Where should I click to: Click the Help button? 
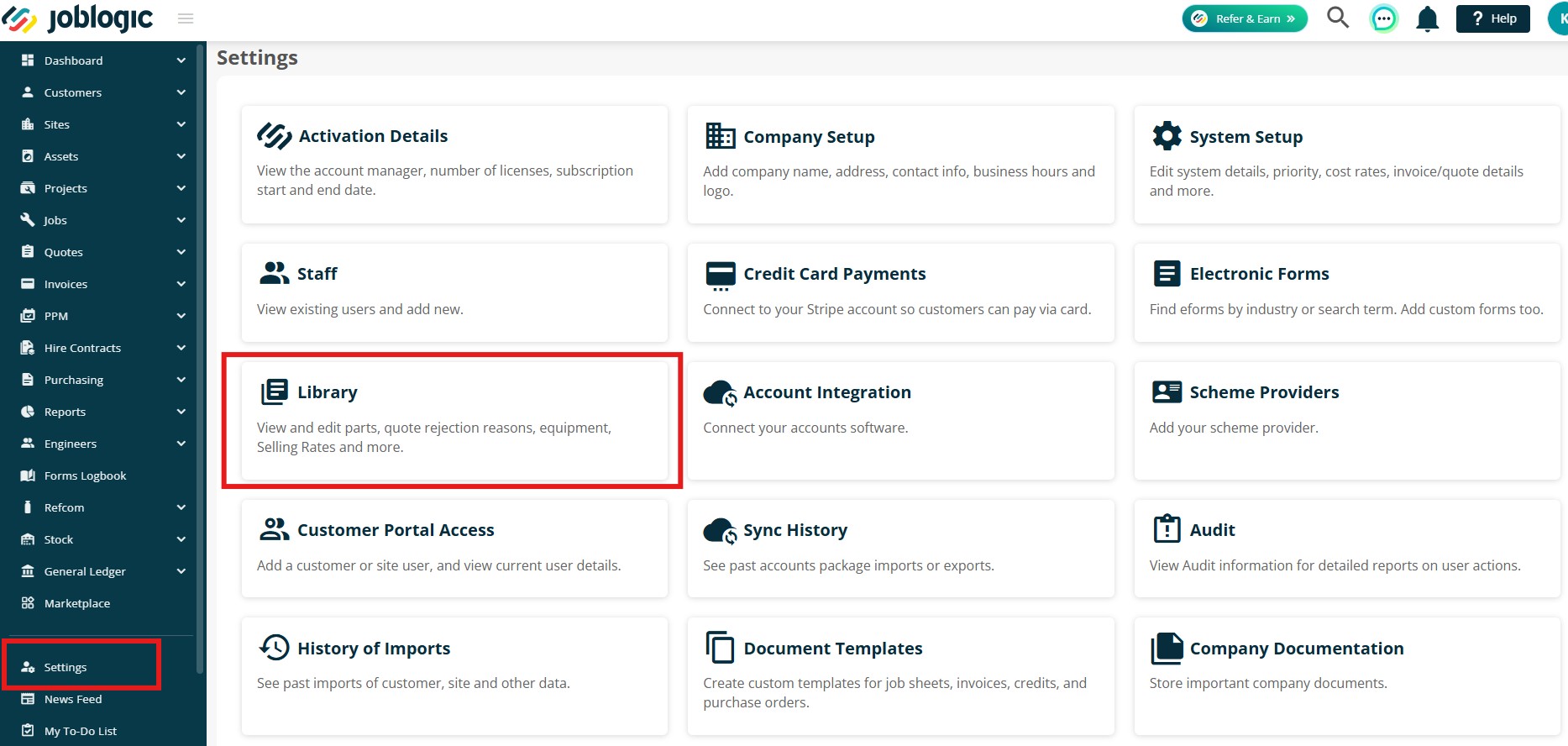1493,18
